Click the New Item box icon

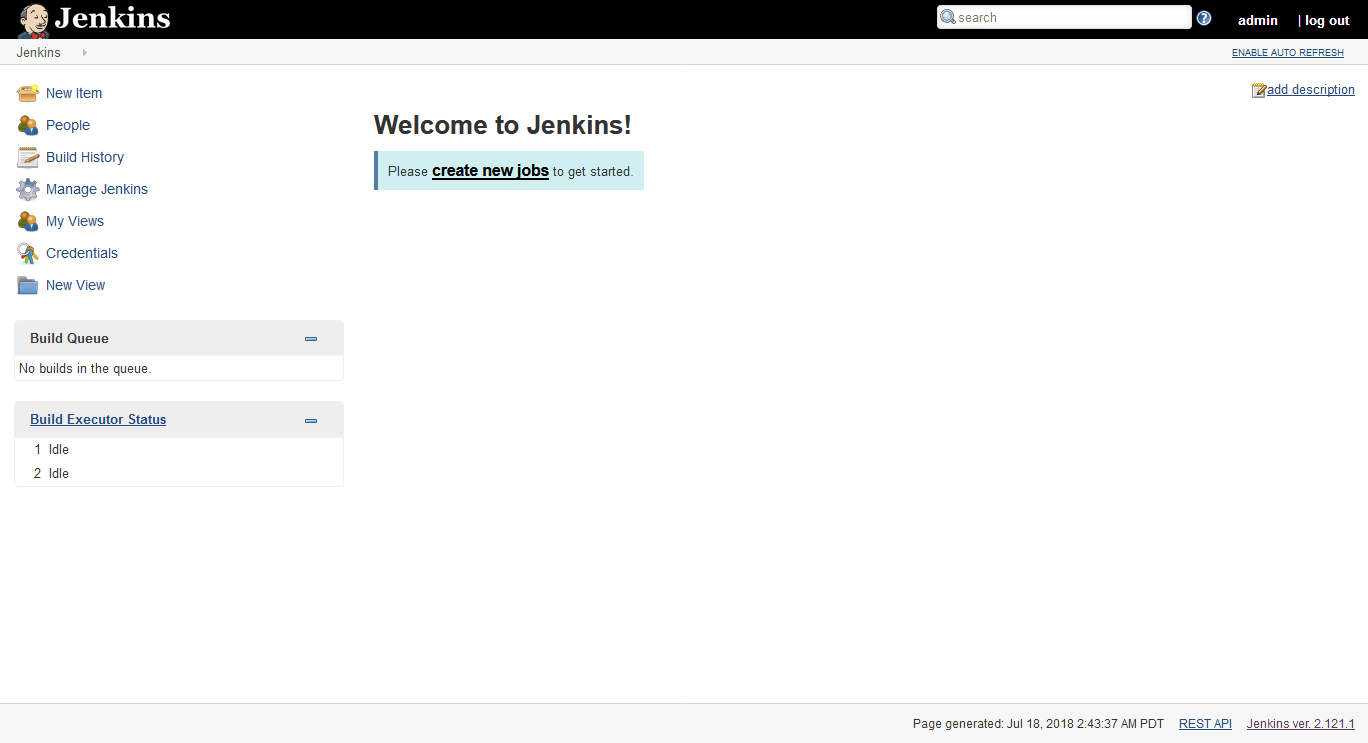tap(28, 93)
